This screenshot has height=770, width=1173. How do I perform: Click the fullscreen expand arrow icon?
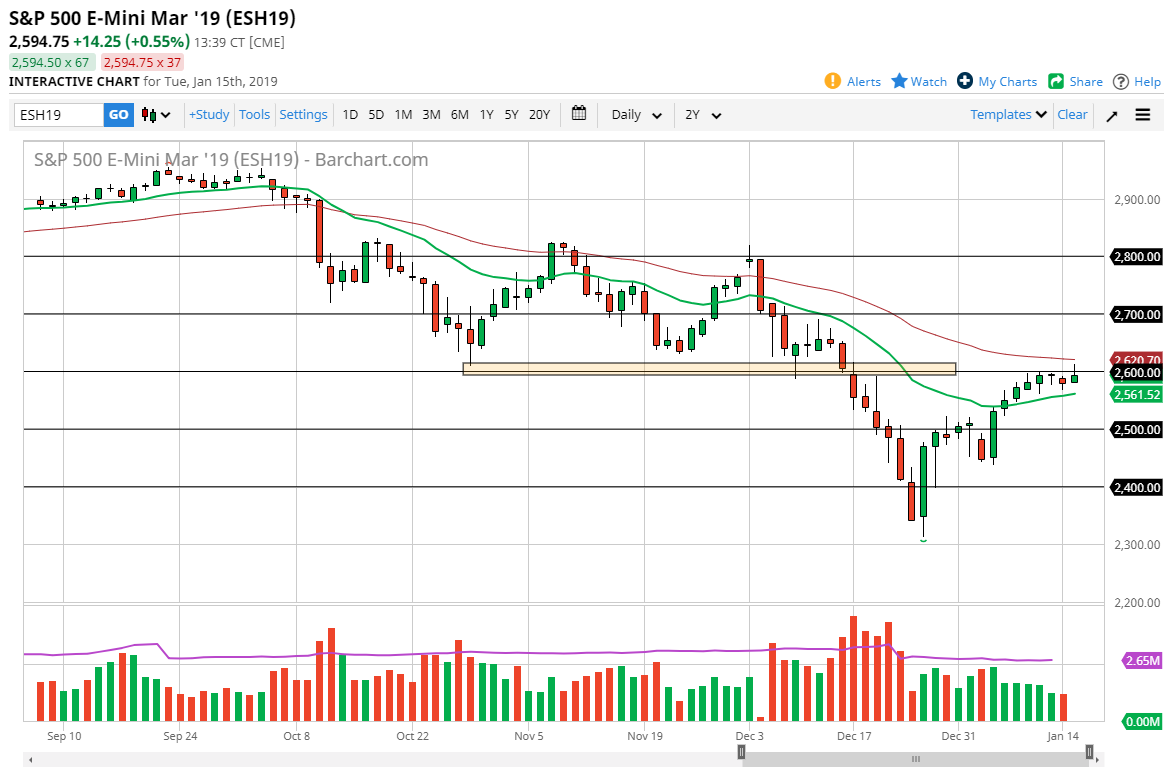pos(1112,115)
